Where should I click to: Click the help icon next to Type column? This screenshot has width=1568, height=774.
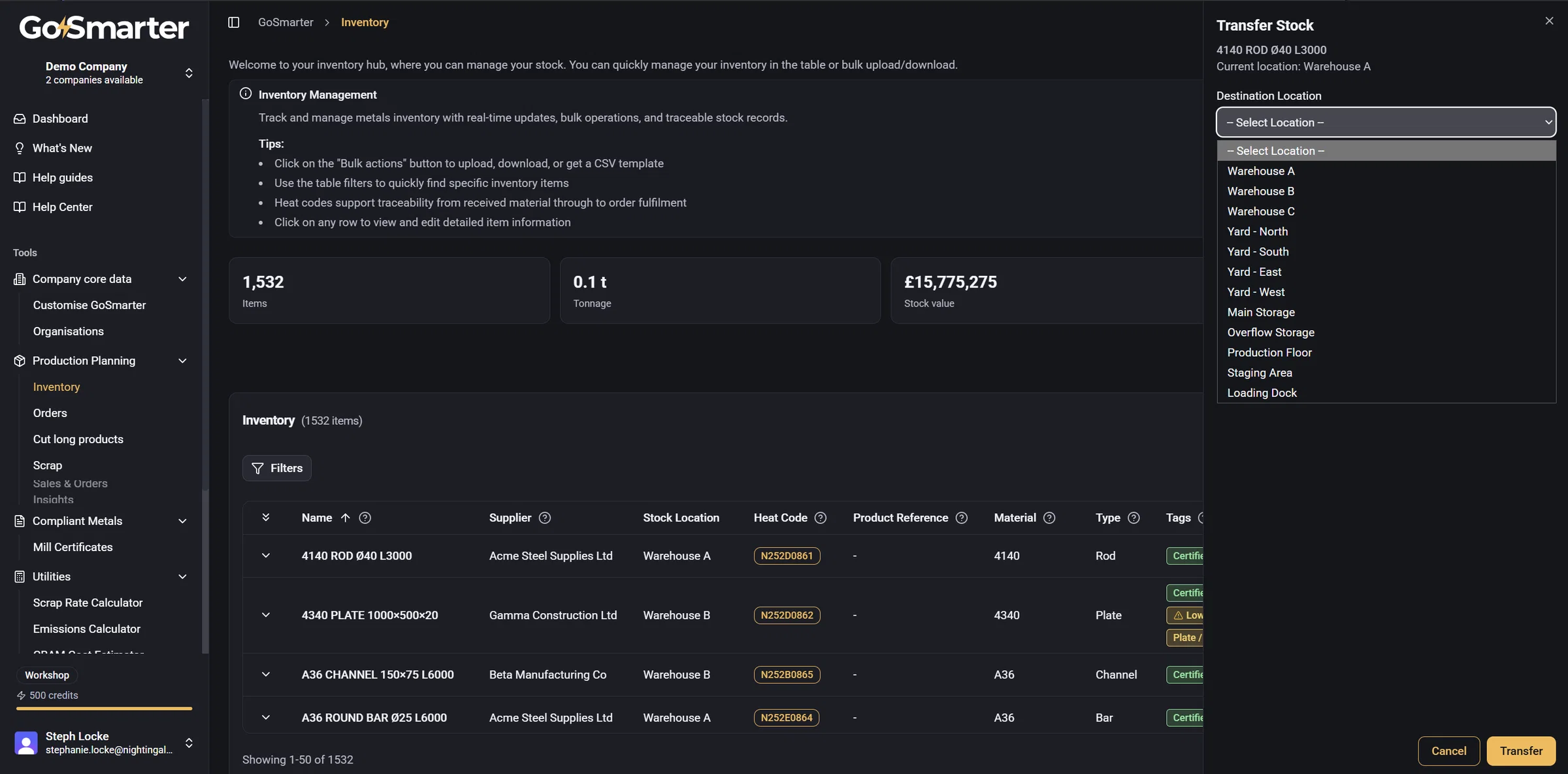point(1134,518)
